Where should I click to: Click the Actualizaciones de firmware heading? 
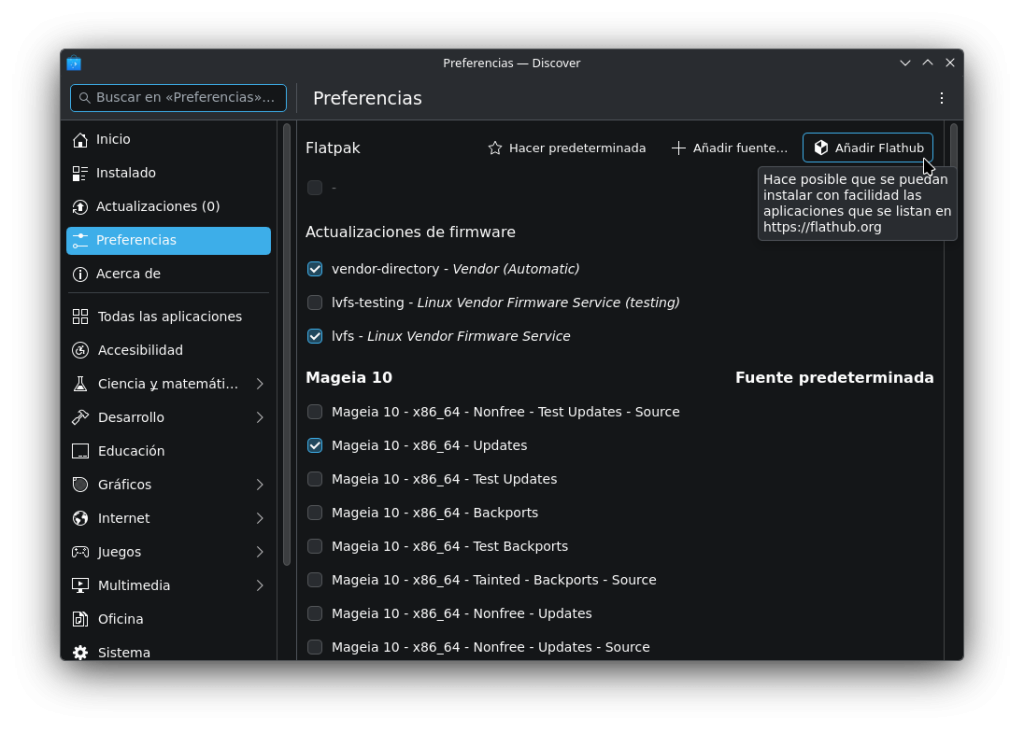(x=410, y=232)
